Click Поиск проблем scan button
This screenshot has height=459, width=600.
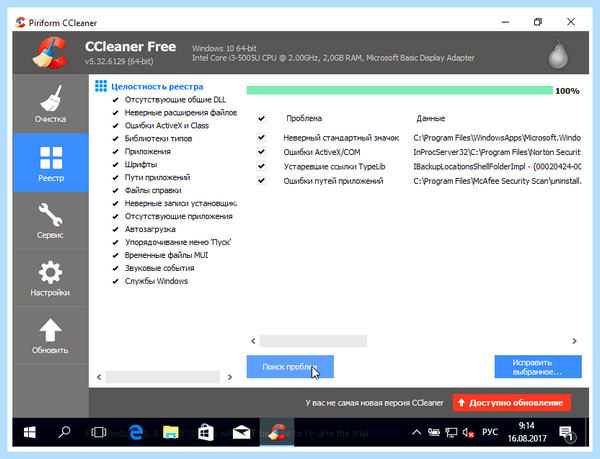click(x=290, y=366)
